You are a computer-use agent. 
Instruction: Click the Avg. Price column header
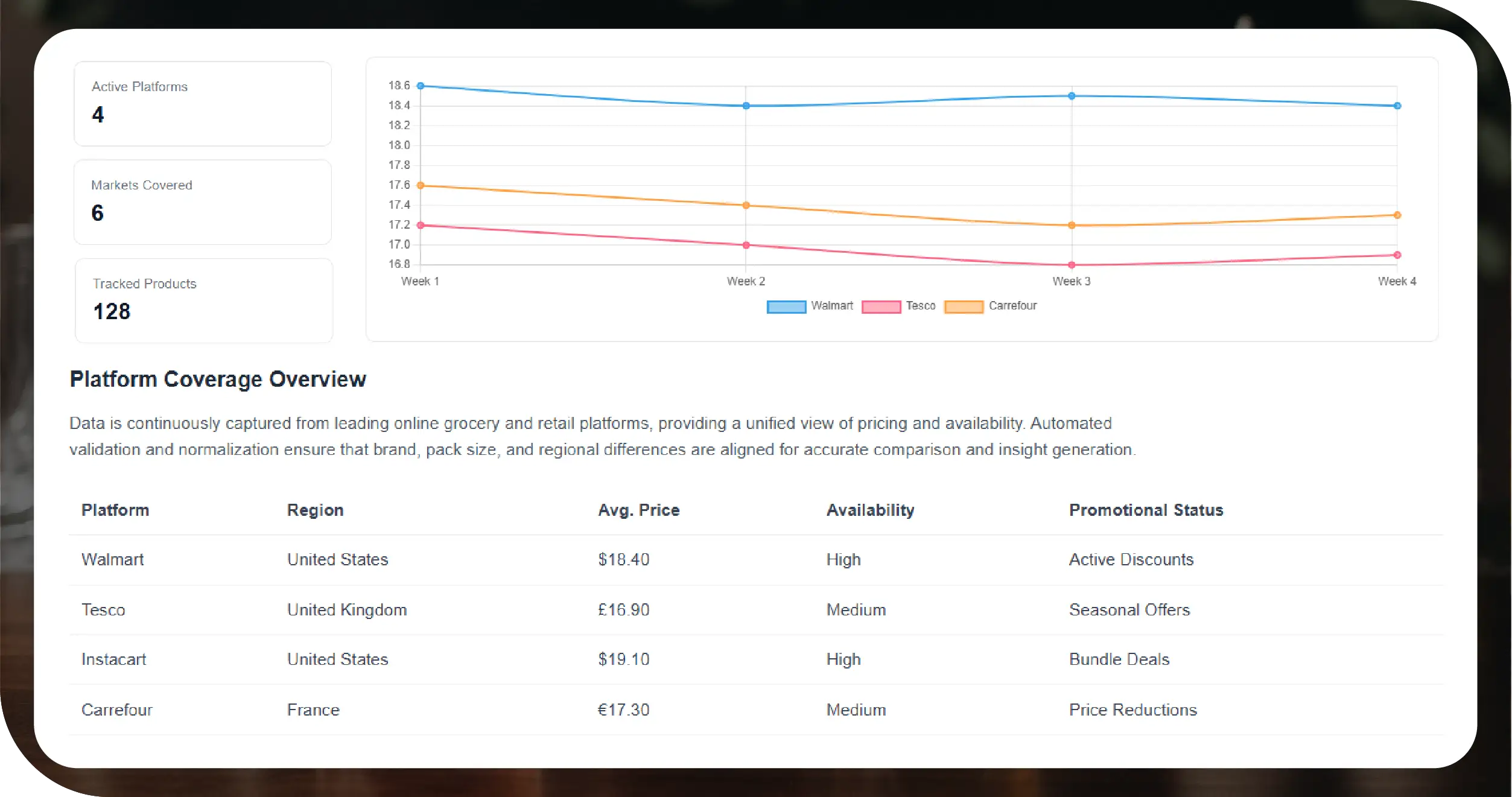coord(638,510)
